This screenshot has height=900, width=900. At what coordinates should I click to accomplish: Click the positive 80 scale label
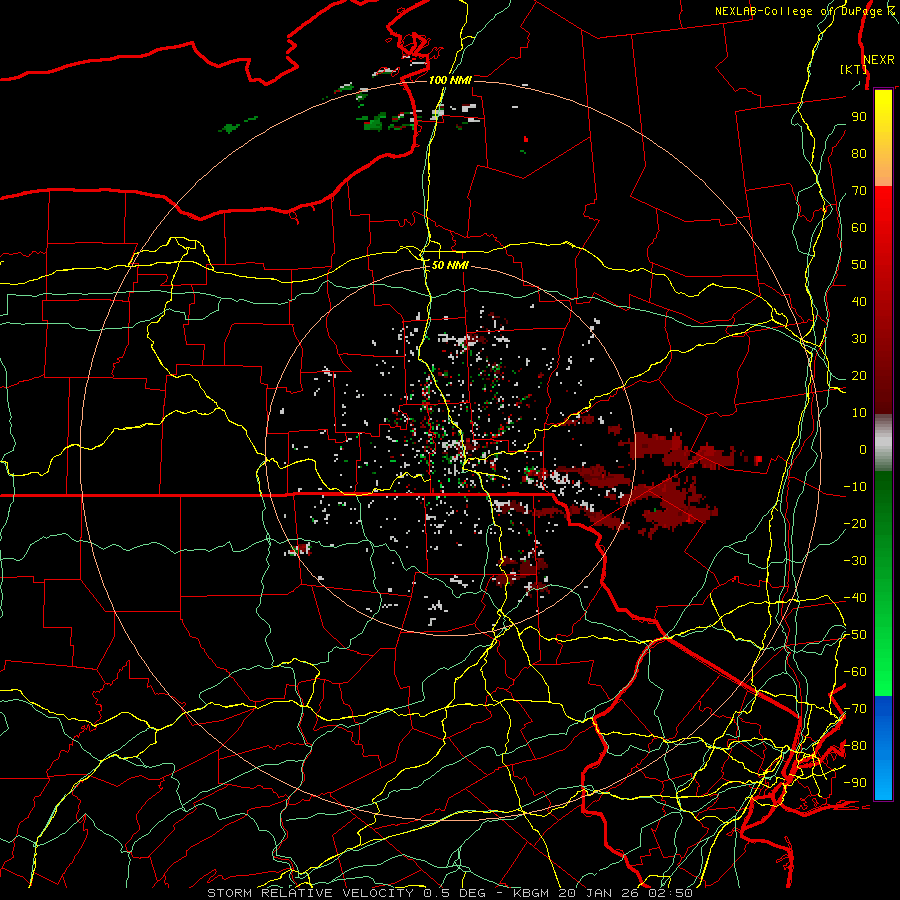click(859, 153)
